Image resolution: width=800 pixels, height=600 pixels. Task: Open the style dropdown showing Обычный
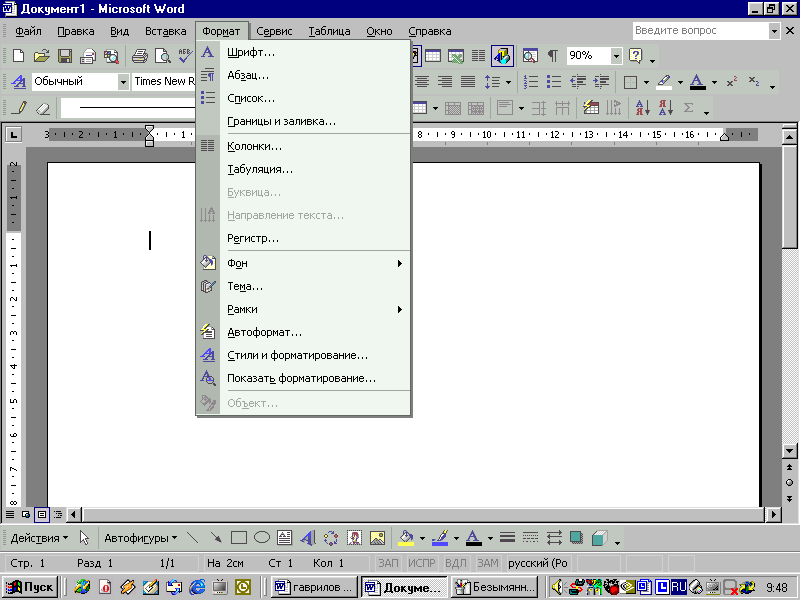coord(123,82)
